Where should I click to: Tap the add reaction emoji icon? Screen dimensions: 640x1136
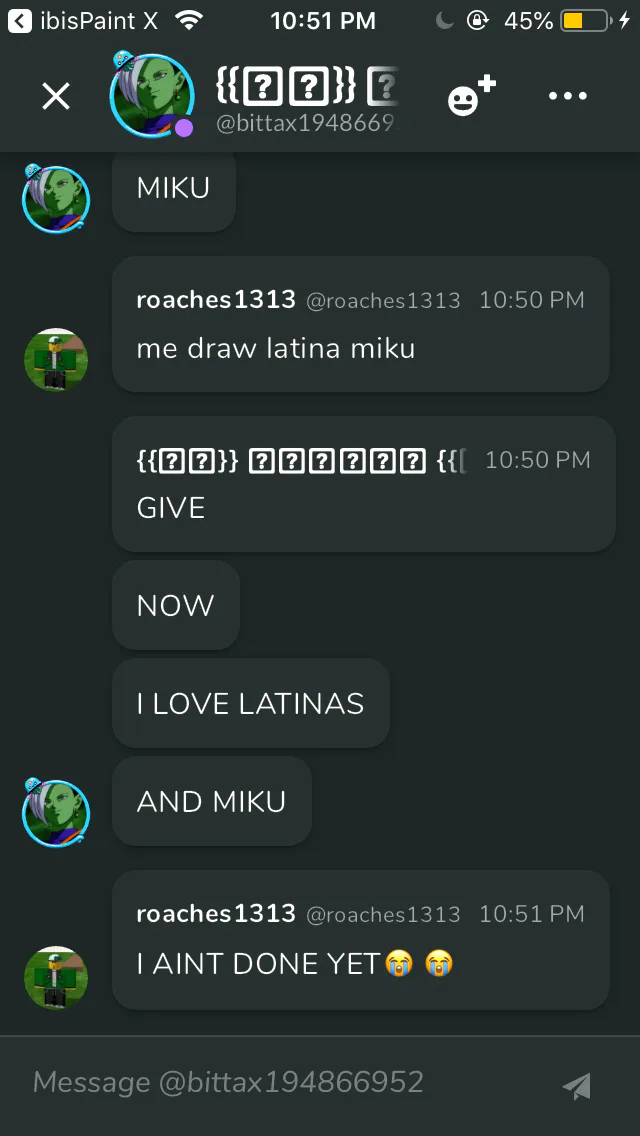click(x=471, y=95)
